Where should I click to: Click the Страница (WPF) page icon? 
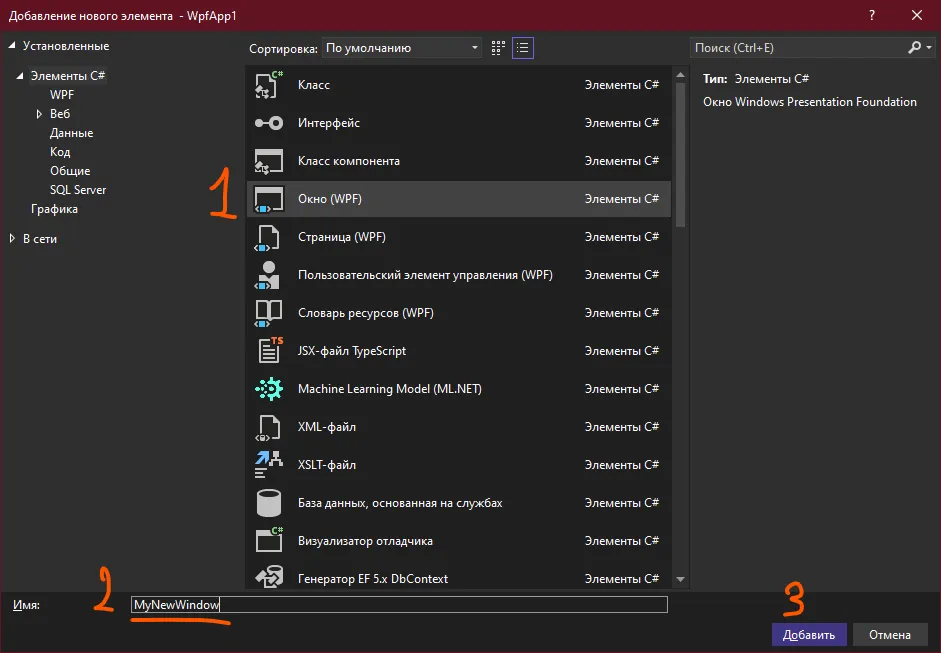point(268,237)
